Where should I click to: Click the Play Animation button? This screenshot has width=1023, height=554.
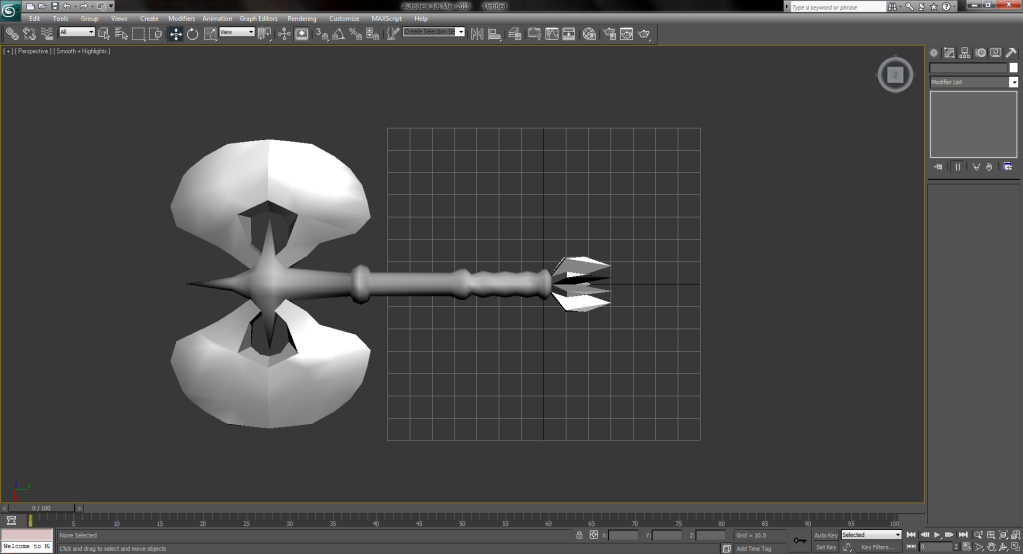937,535
